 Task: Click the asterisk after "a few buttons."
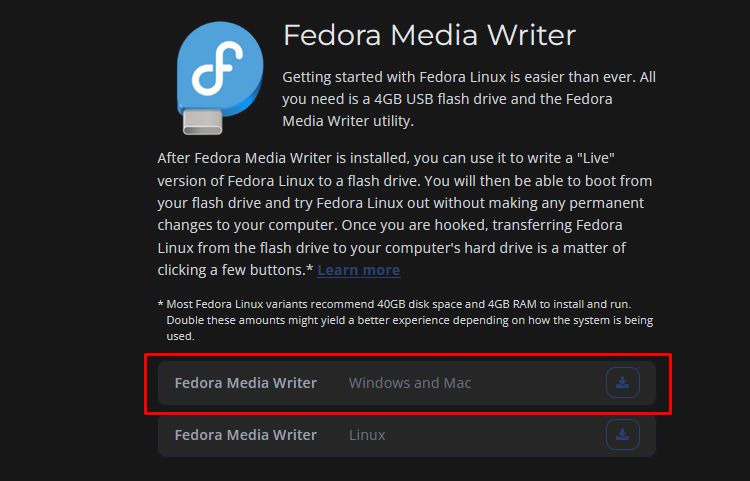pos(309,270)
